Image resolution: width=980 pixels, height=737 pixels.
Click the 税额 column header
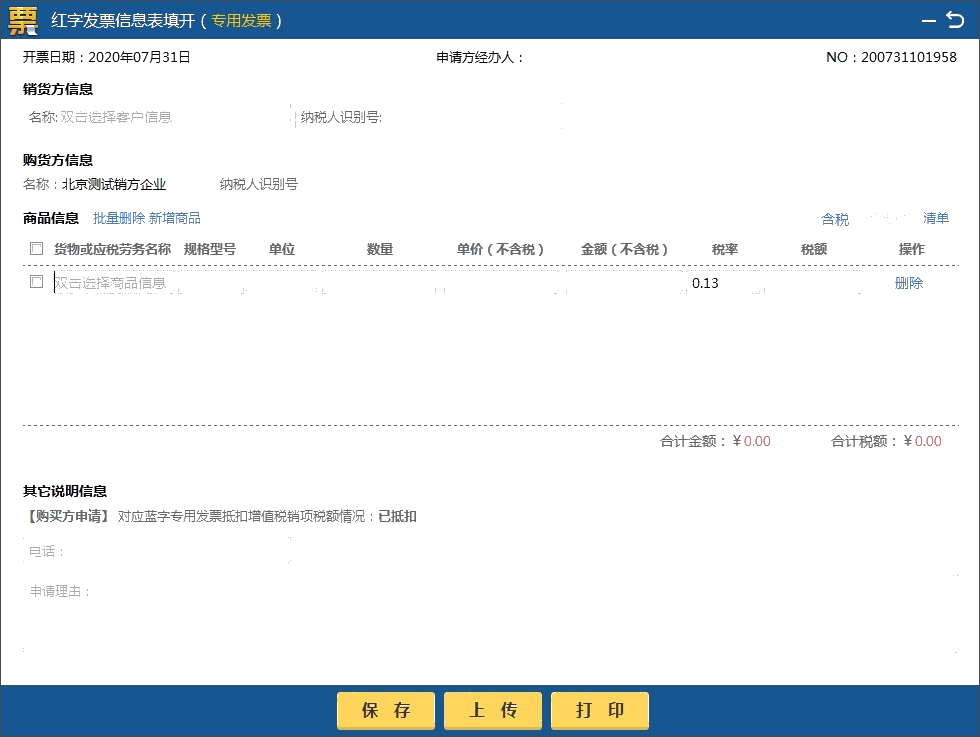click(814, 249)
